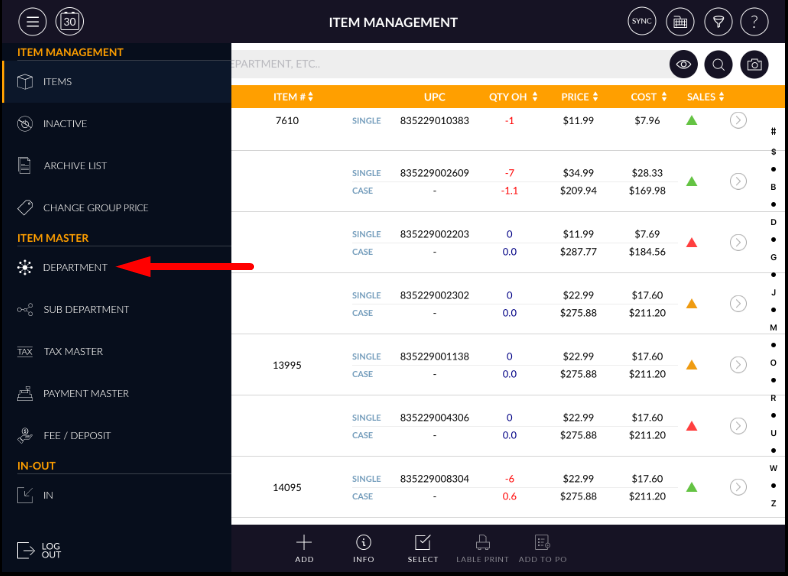Open the calculator icon in header
This screenshot has height=576, width=788.
pyautogui.click(x=680, y=21)
